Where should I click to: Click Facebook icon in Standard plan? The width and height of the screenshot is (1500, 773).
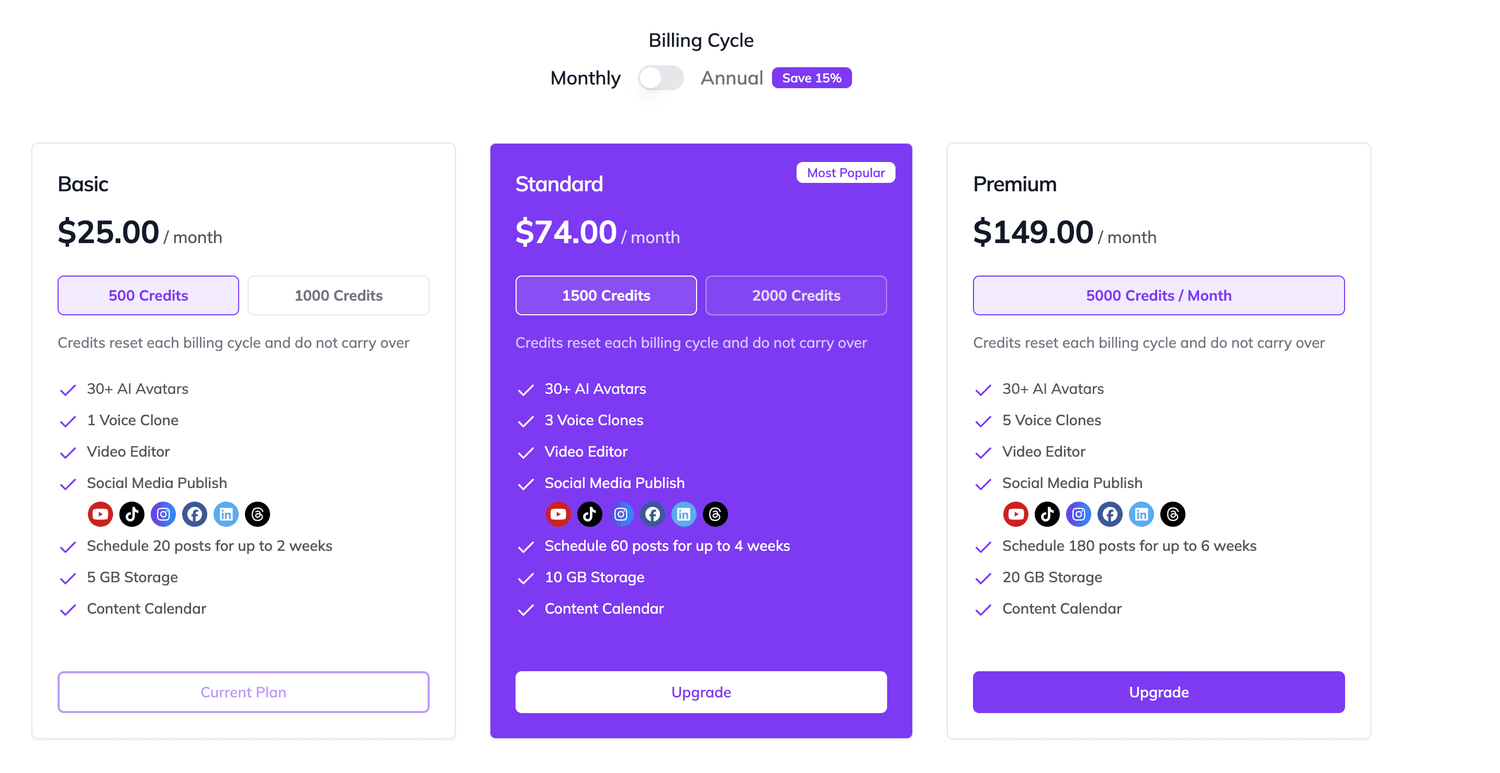coord(653,514)
